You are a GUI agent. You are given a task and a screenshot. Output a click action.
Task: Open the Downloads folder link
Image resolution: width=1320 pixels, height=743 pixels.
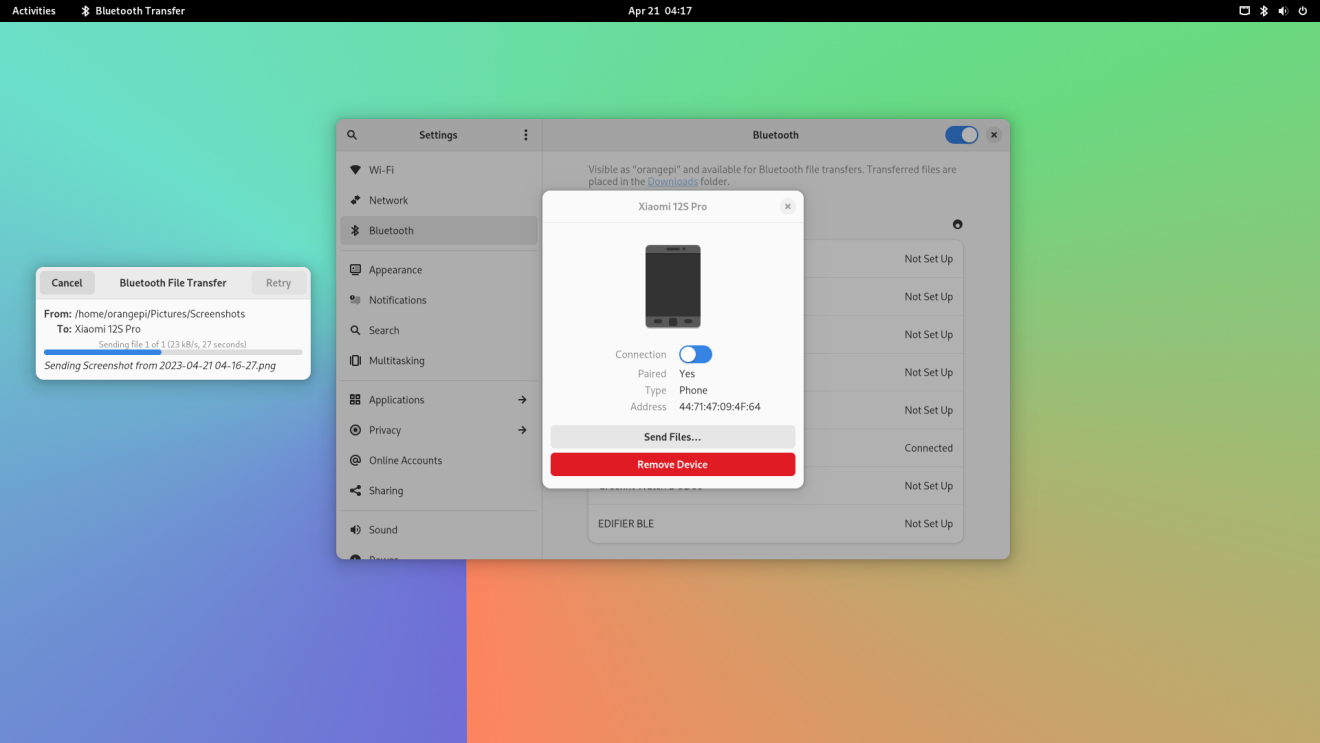(673, 182)
